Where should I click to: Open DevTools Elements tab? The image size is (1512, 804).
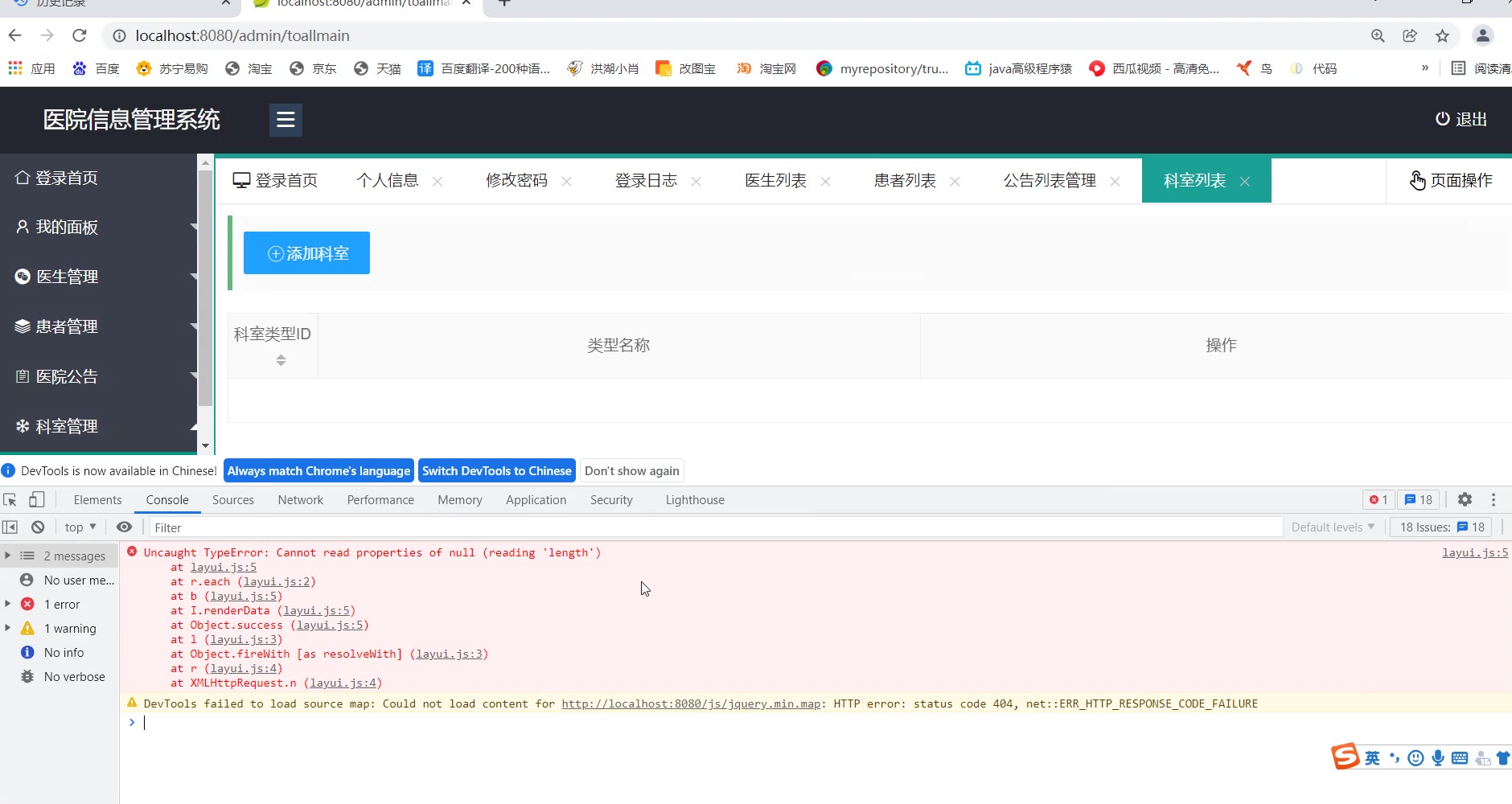tap(98, 500)
